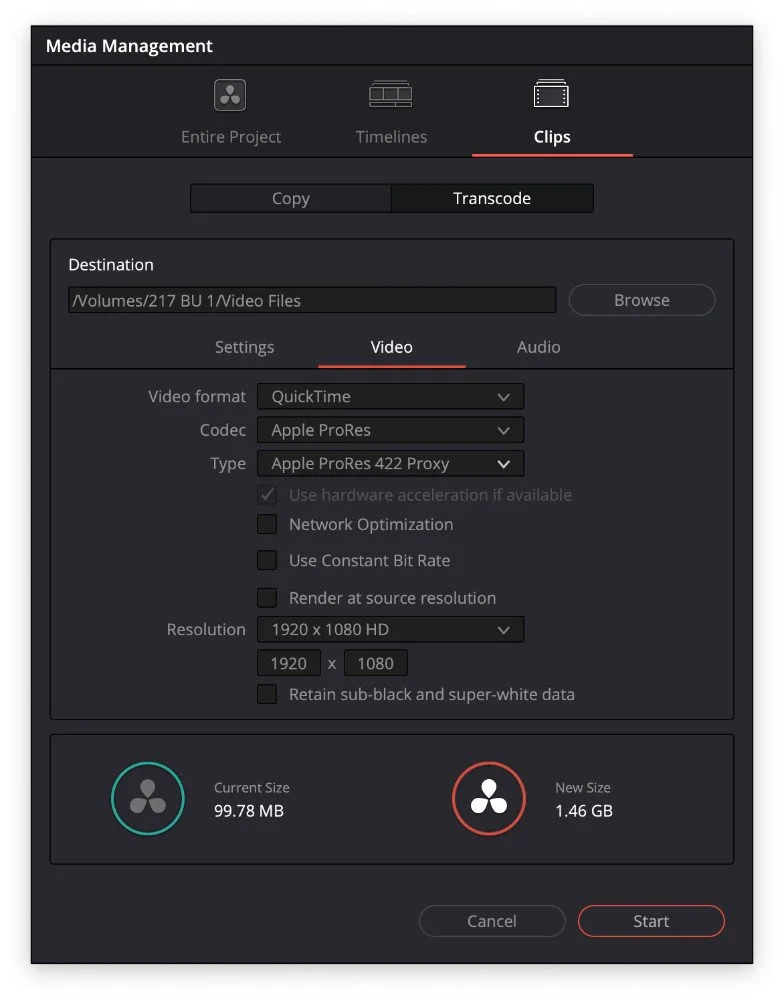Select the Clips tab label

(552, 137)
